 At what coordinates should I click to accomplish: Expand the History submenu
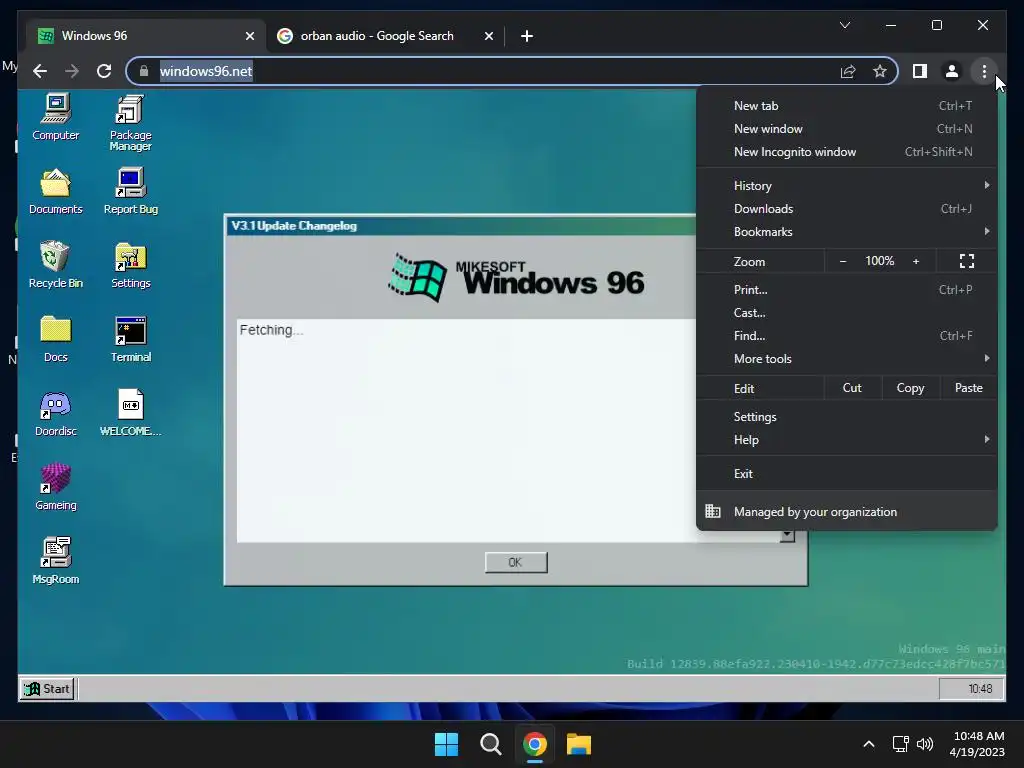click(846, 185)
